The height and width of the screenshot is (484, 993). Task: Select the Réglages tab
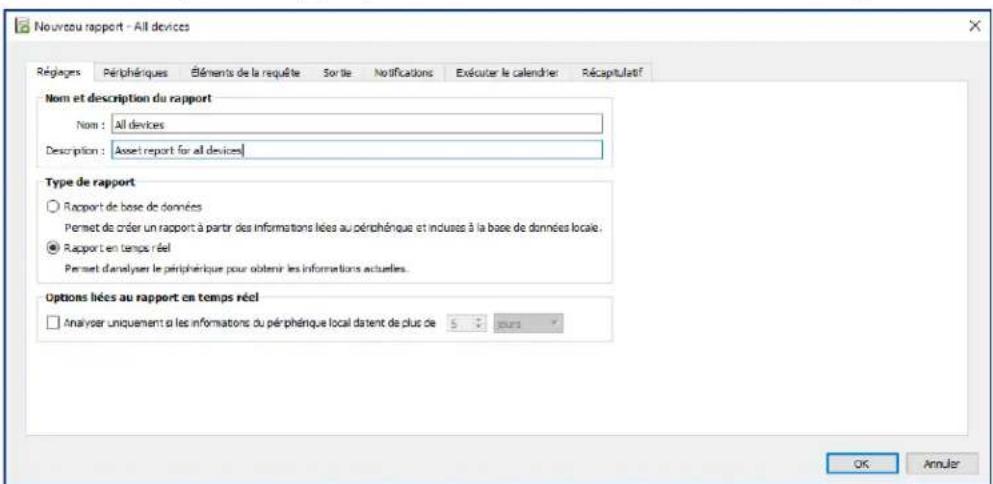tap(58, 72)
